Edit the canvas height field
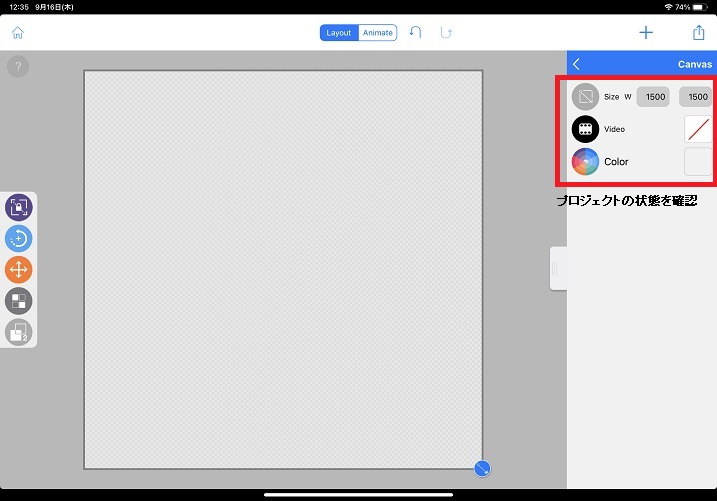The height and width of the screenshot is (501, 717). tap(696, 97)
